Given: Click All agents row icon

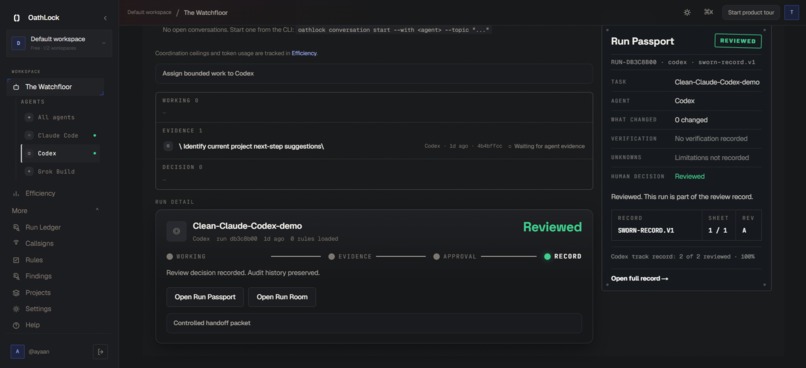Looking at the screenshot, I should click(29, 117).
